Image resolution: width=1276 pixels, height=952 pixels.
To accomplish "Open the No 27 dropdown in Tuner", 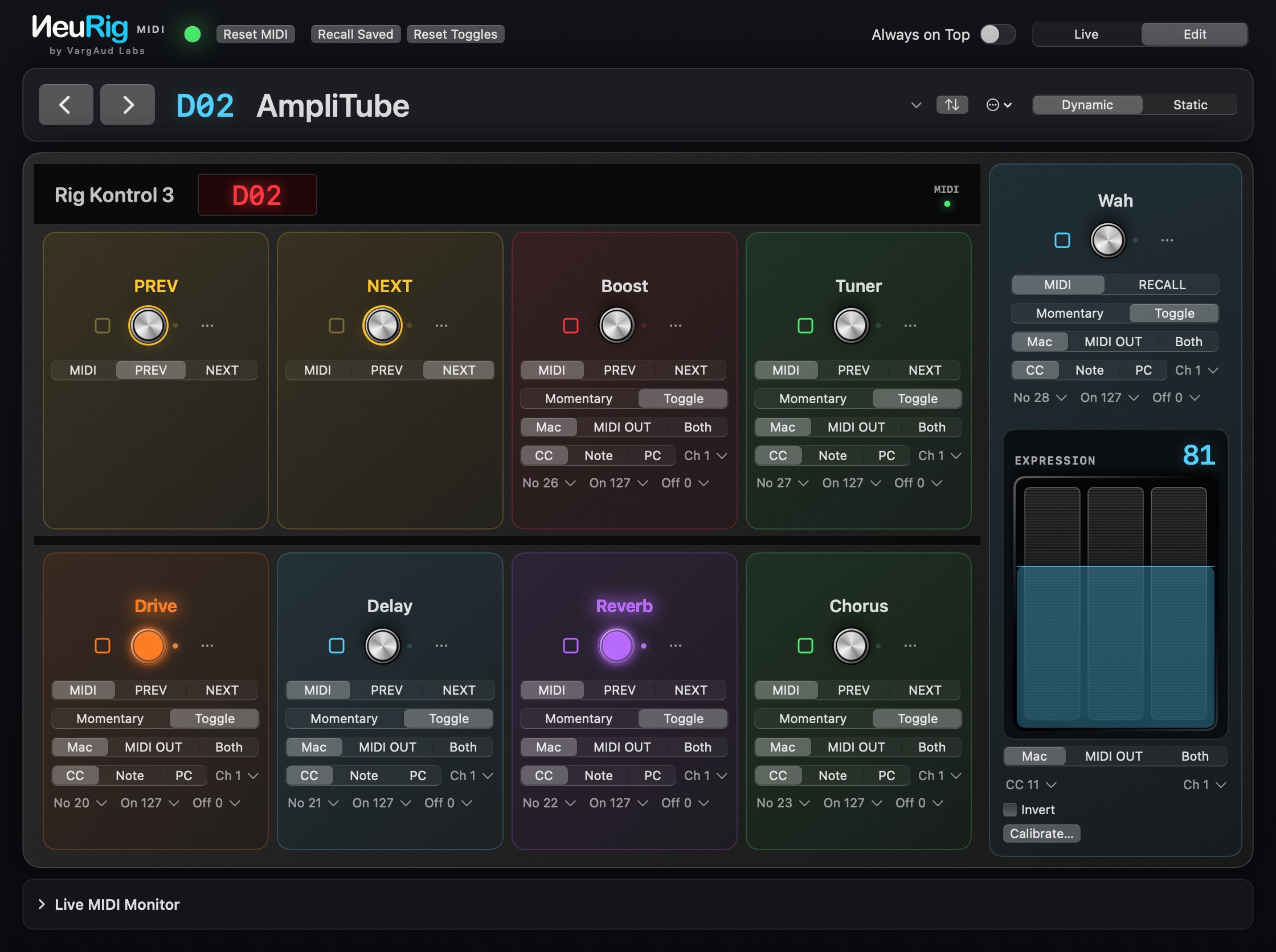I will (x=783, y=483).
